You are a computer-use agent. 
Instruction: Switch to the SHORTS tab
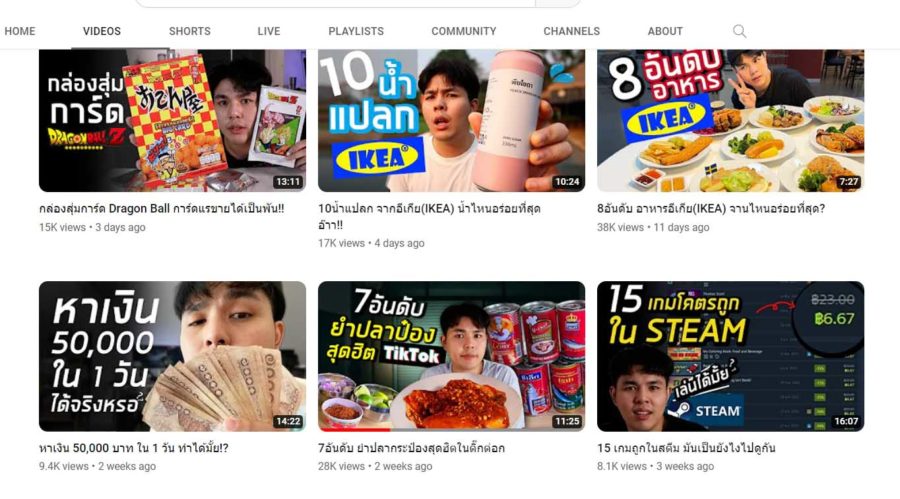189,31
